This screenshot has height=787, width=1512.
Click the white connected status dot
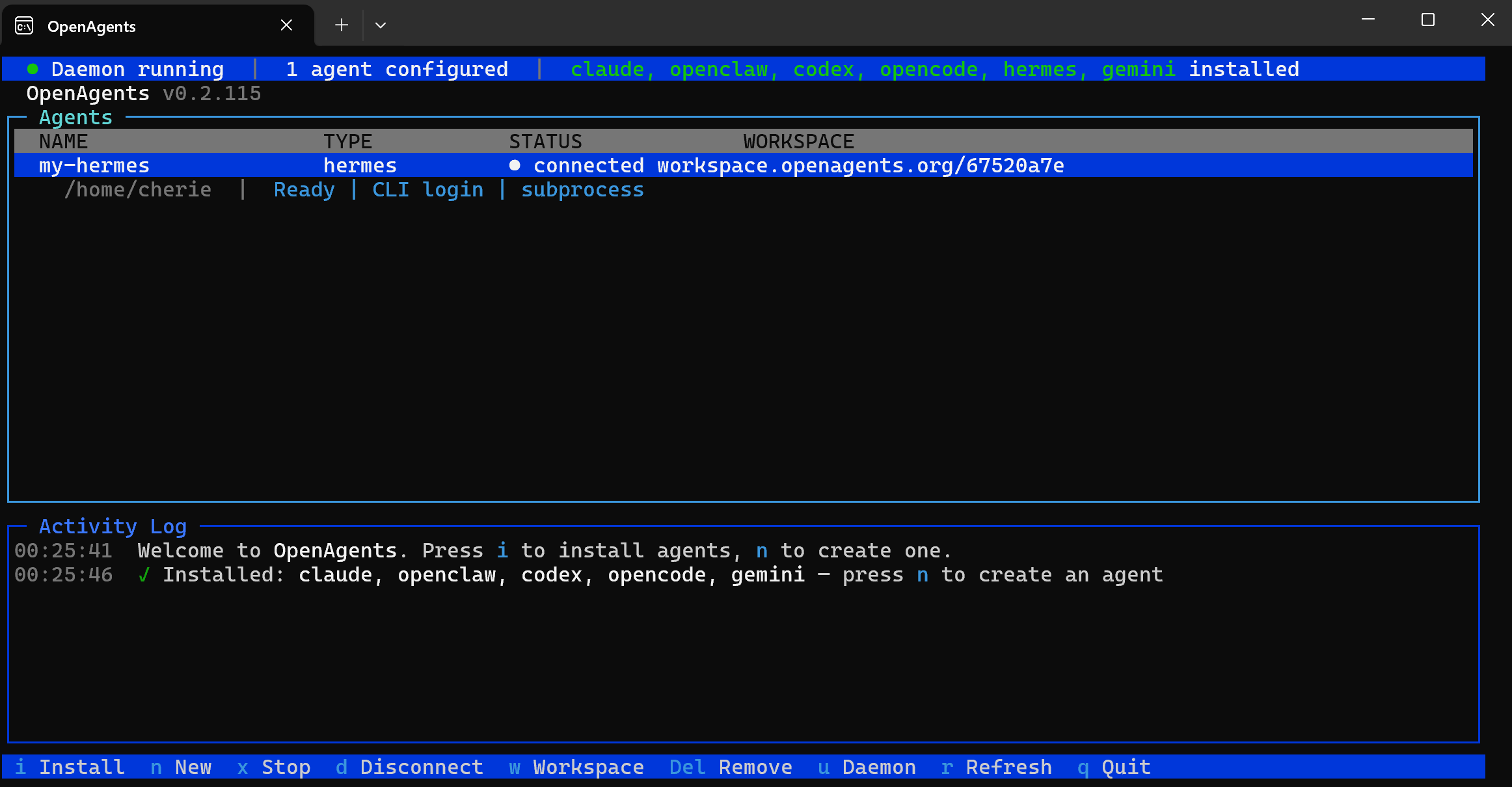[515, 165]
